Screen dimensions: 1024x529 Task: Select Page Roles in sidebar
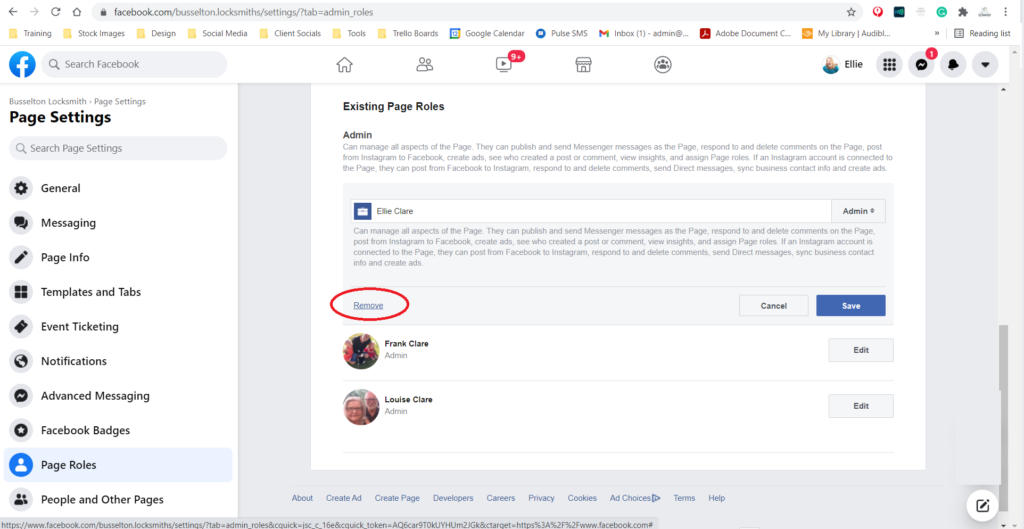coord(118,465)
